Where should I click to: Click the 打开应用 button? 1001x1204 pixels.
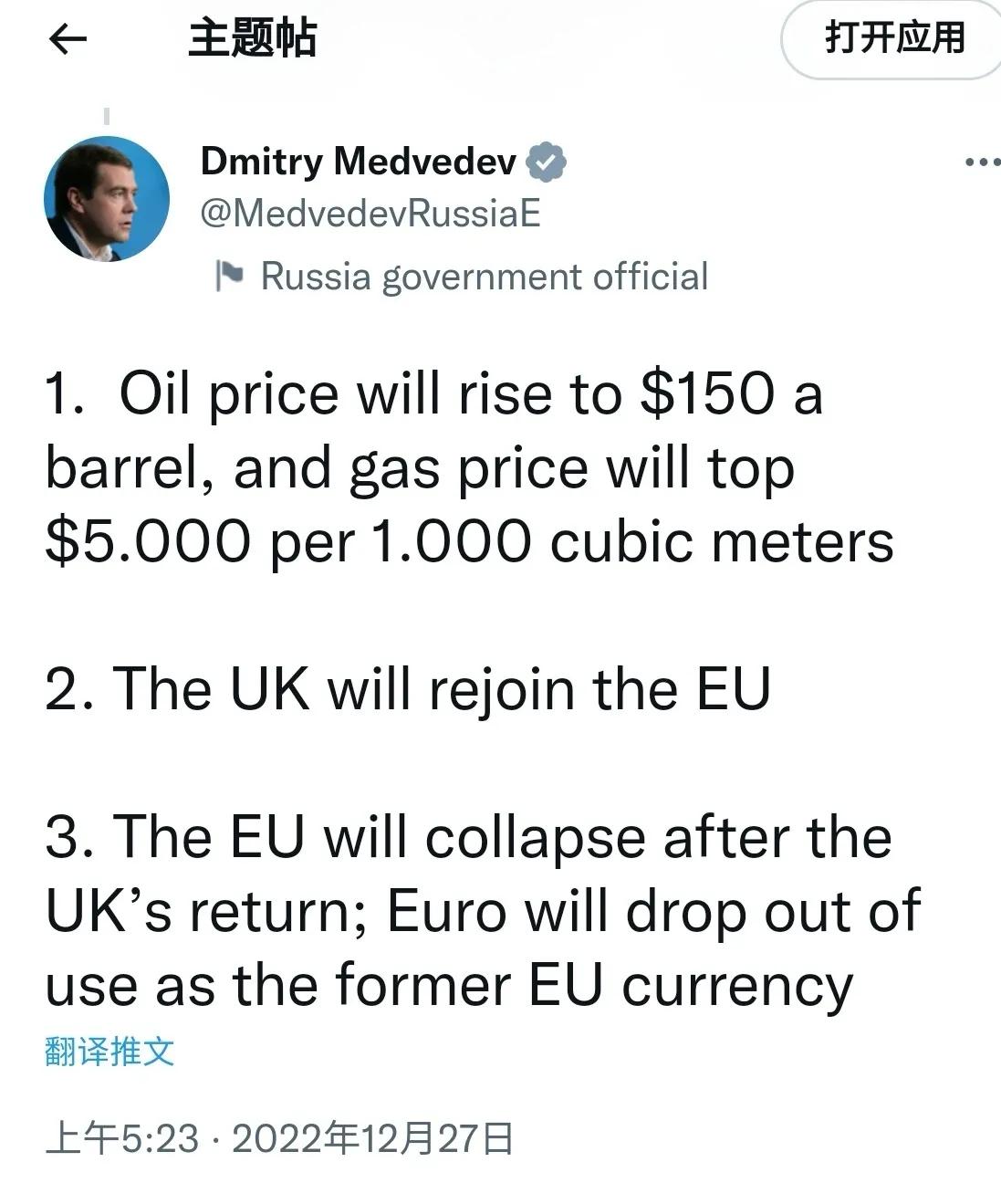coord(894,39)
